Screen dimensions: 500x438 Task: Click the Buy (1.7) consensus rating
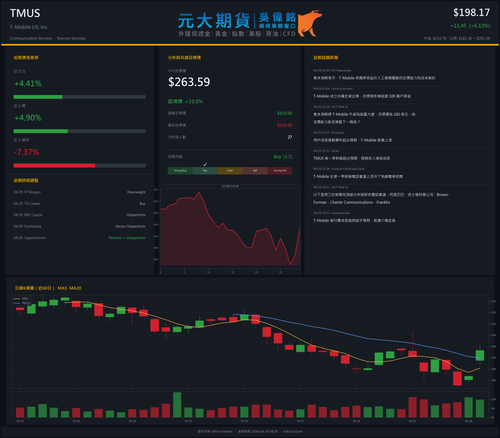[x=283, y=157]
